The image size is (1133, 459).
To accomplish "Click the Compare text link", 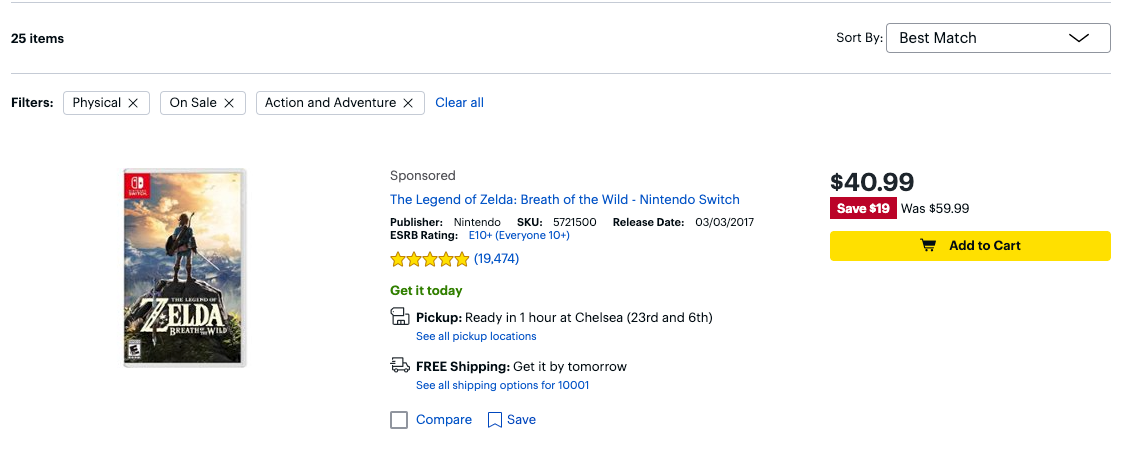I will point(444,420).
